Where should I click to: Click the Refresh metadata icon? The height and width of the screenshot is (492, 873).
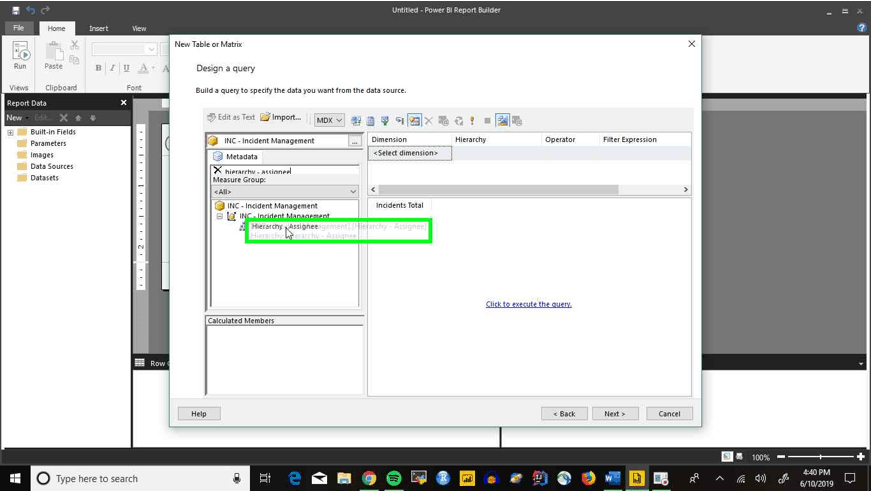point(356,120)
